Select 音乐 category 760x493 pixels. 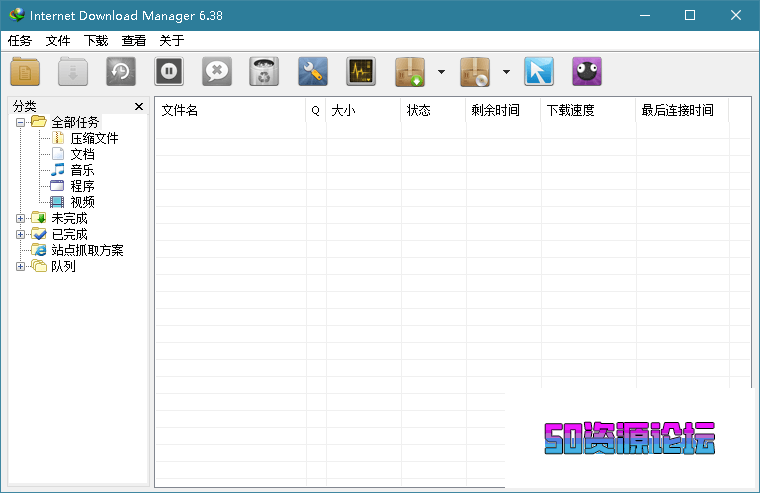(x=82, y=170)
